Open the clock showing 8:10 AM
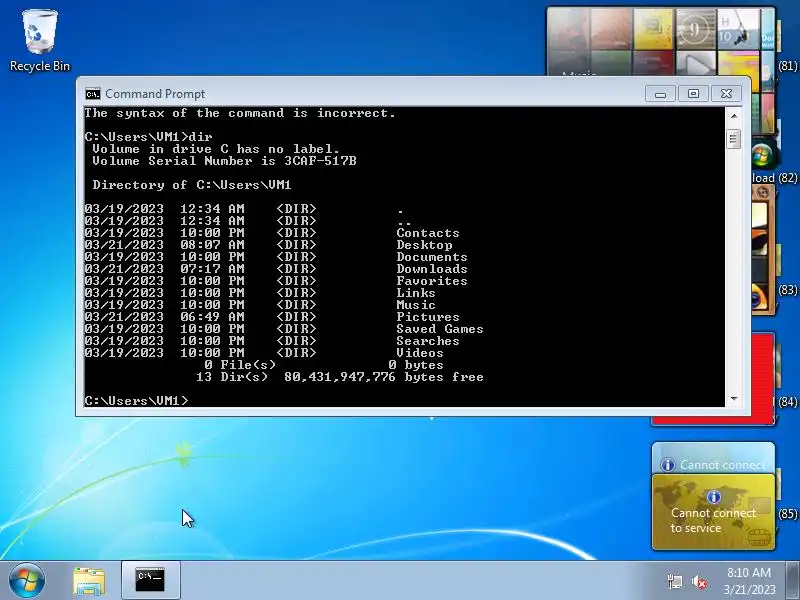 coord(748,581)
